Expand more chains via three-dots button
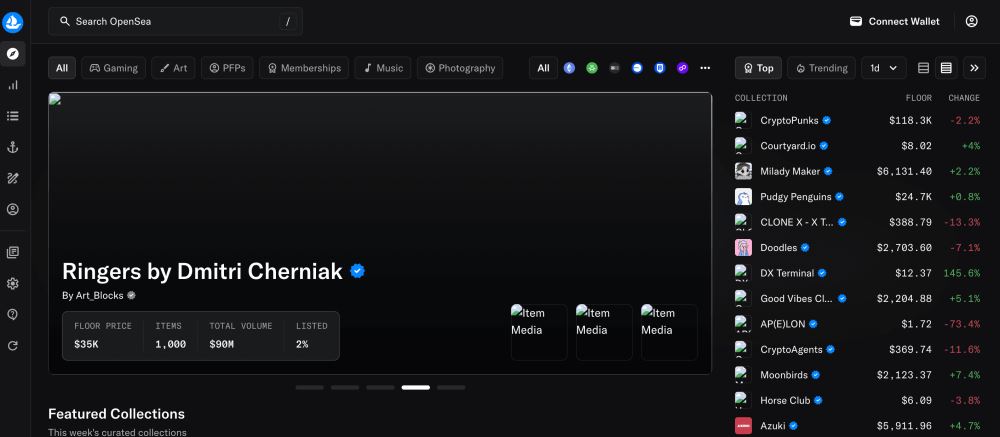The width and height of the screenshot is (1000, 437). pos(705,68)
